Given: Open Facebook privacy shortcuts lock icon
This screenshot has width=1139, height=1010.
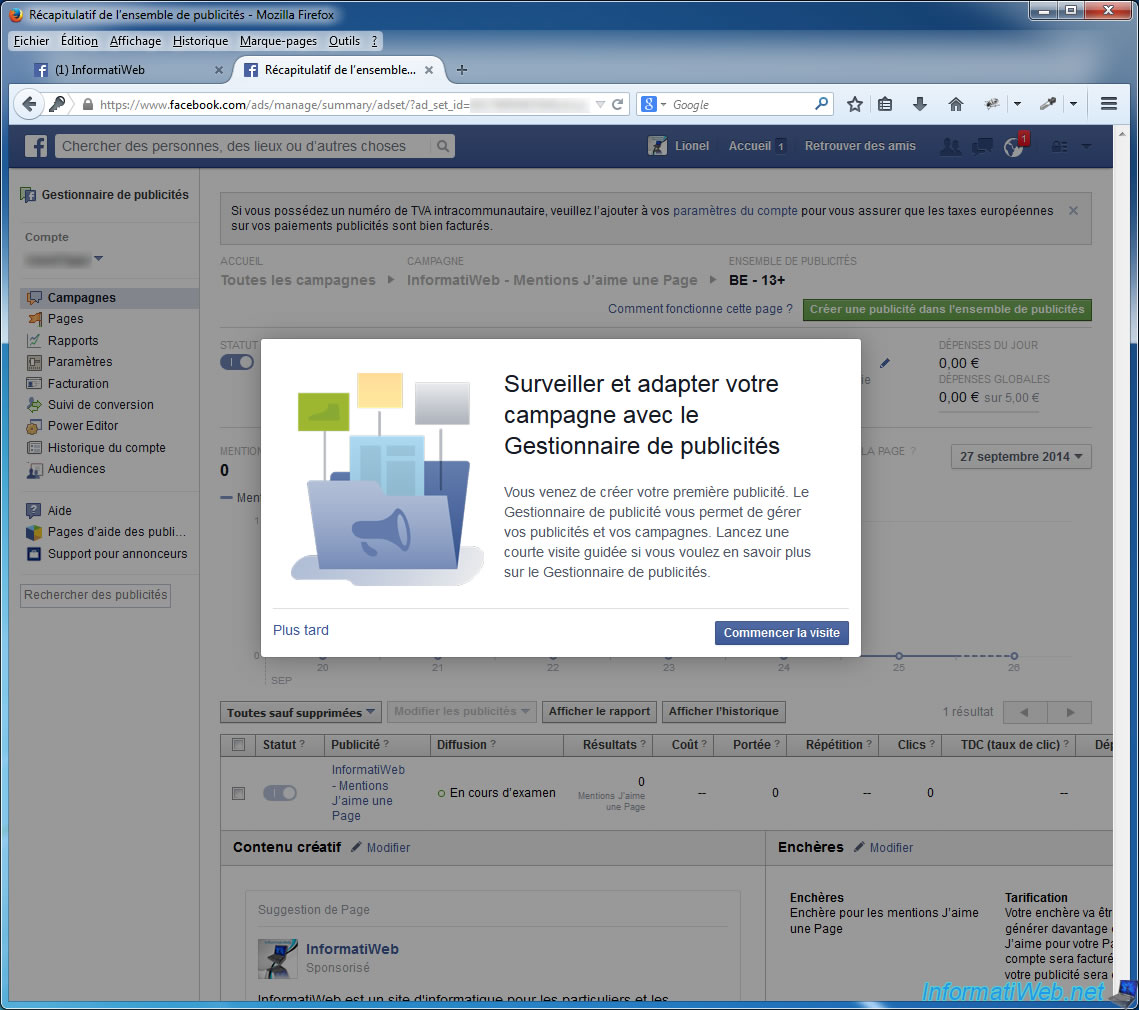Looking at the screenshot, I should tap(1060, 147).
